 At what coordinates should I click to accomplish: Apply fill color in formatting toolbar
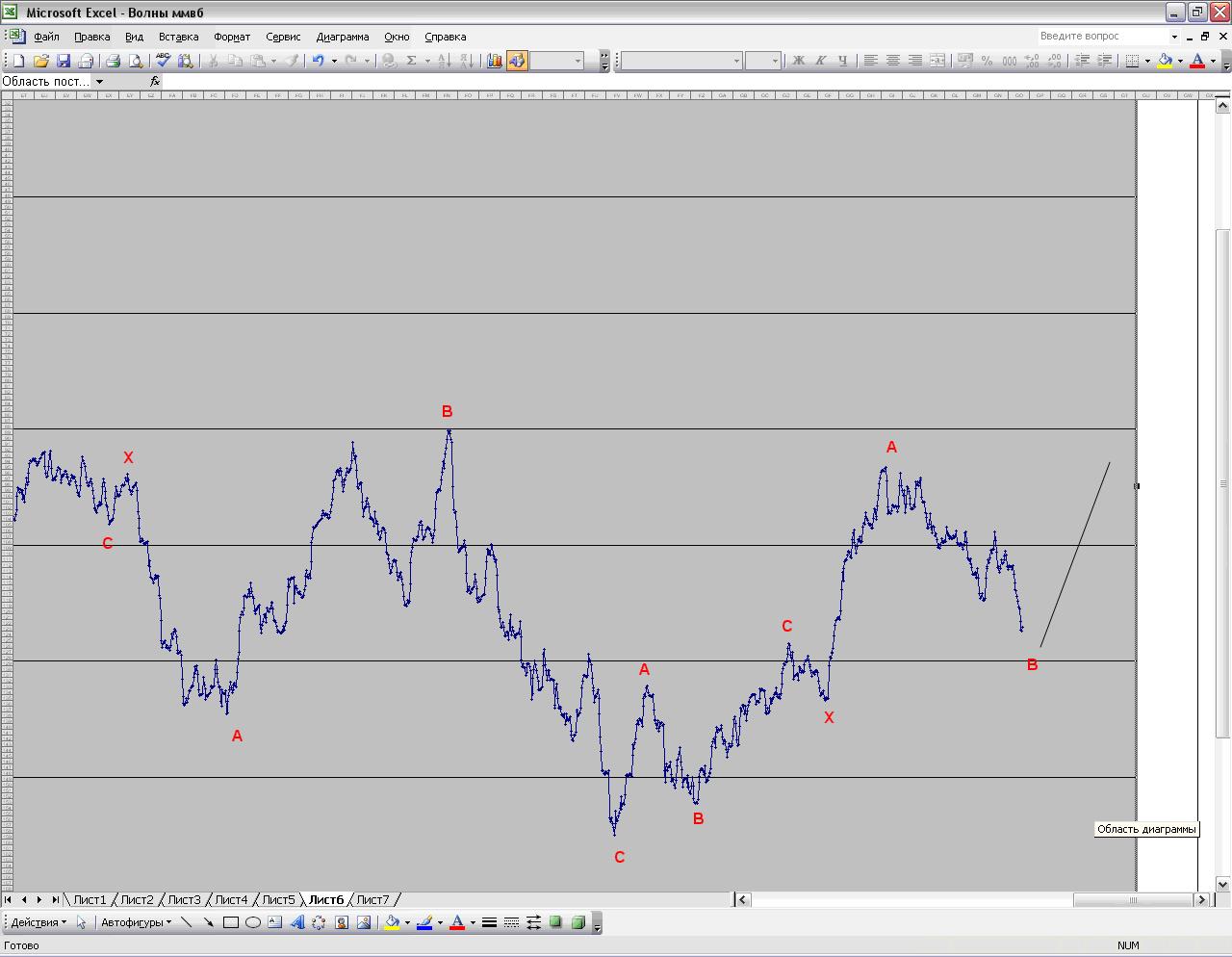(1166, 61)
